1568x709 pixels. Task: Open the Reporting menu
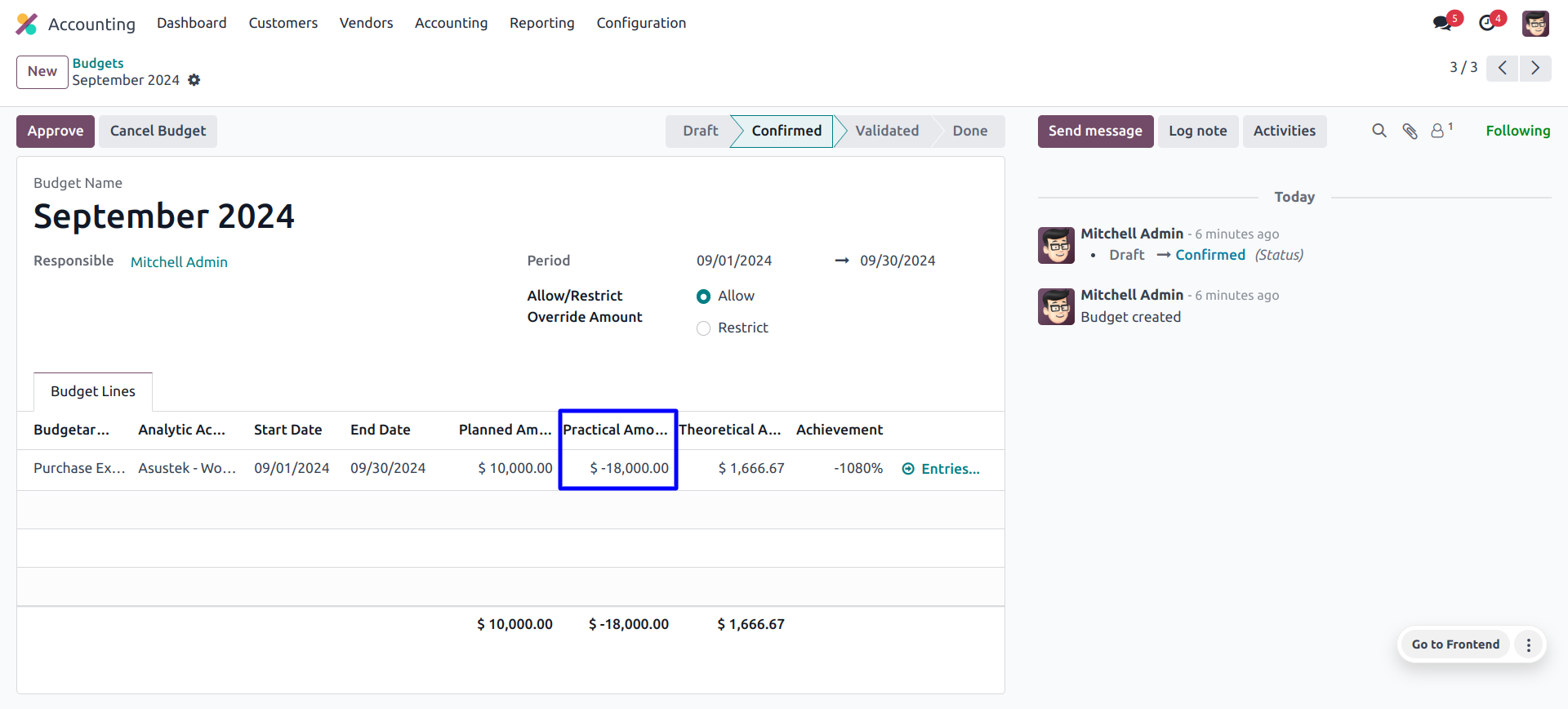(x=541, y=23)
